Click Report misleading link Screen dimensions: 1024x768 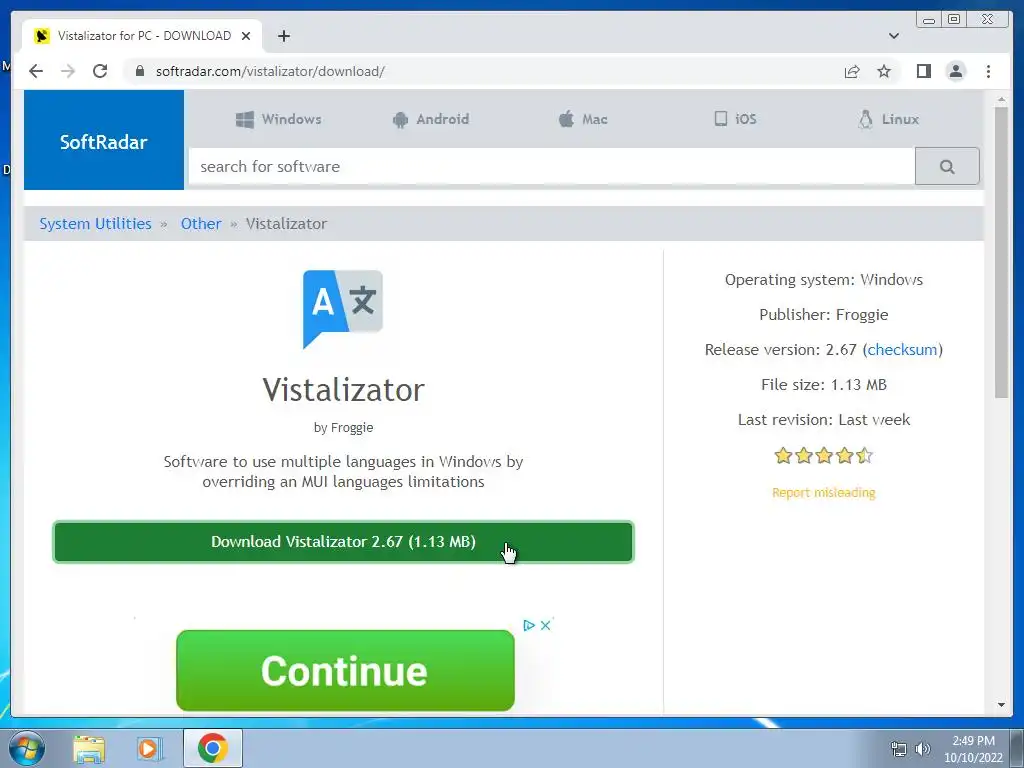[x=824, y=492]
